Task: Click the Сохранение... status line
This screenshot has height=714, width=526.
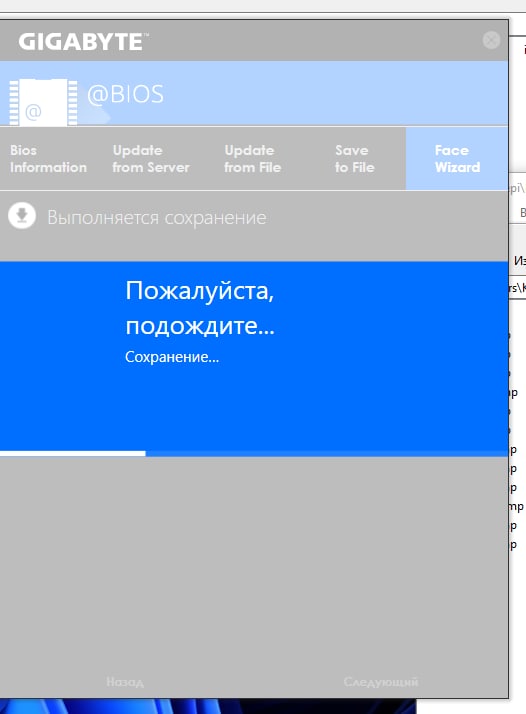Action: coord(172,357)
